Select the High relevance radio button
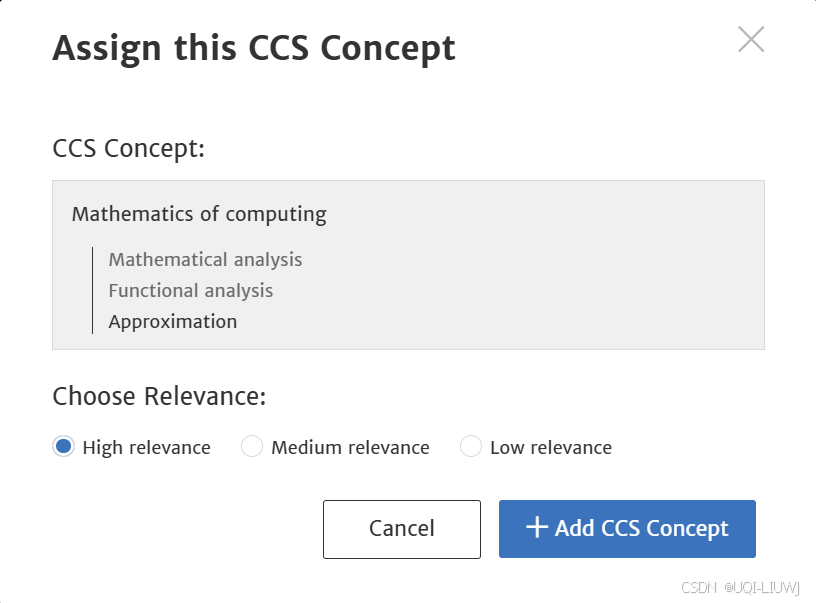816x603 pixels. pyautogui.click(x=62, y=447)
